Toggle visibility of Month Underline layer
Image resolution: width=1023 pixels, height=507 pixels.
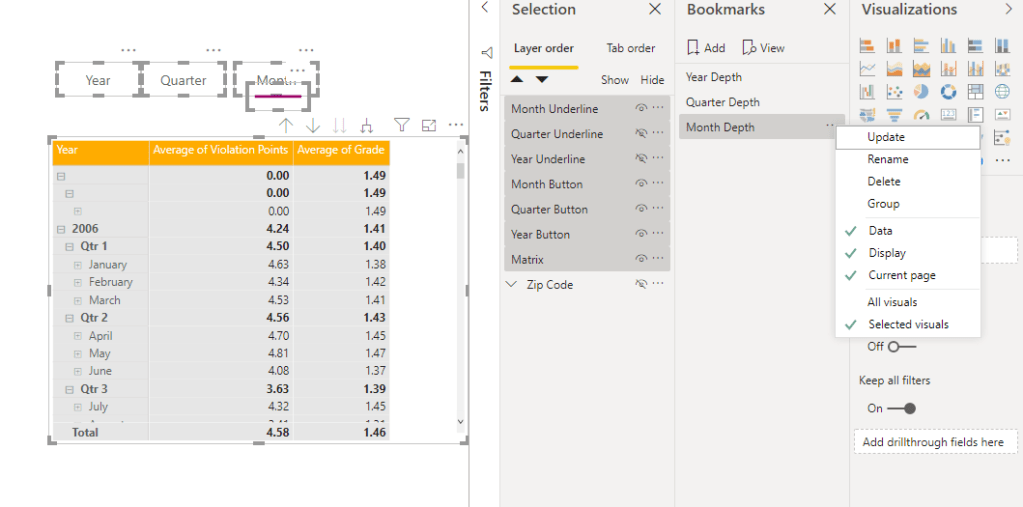(640, 109)
